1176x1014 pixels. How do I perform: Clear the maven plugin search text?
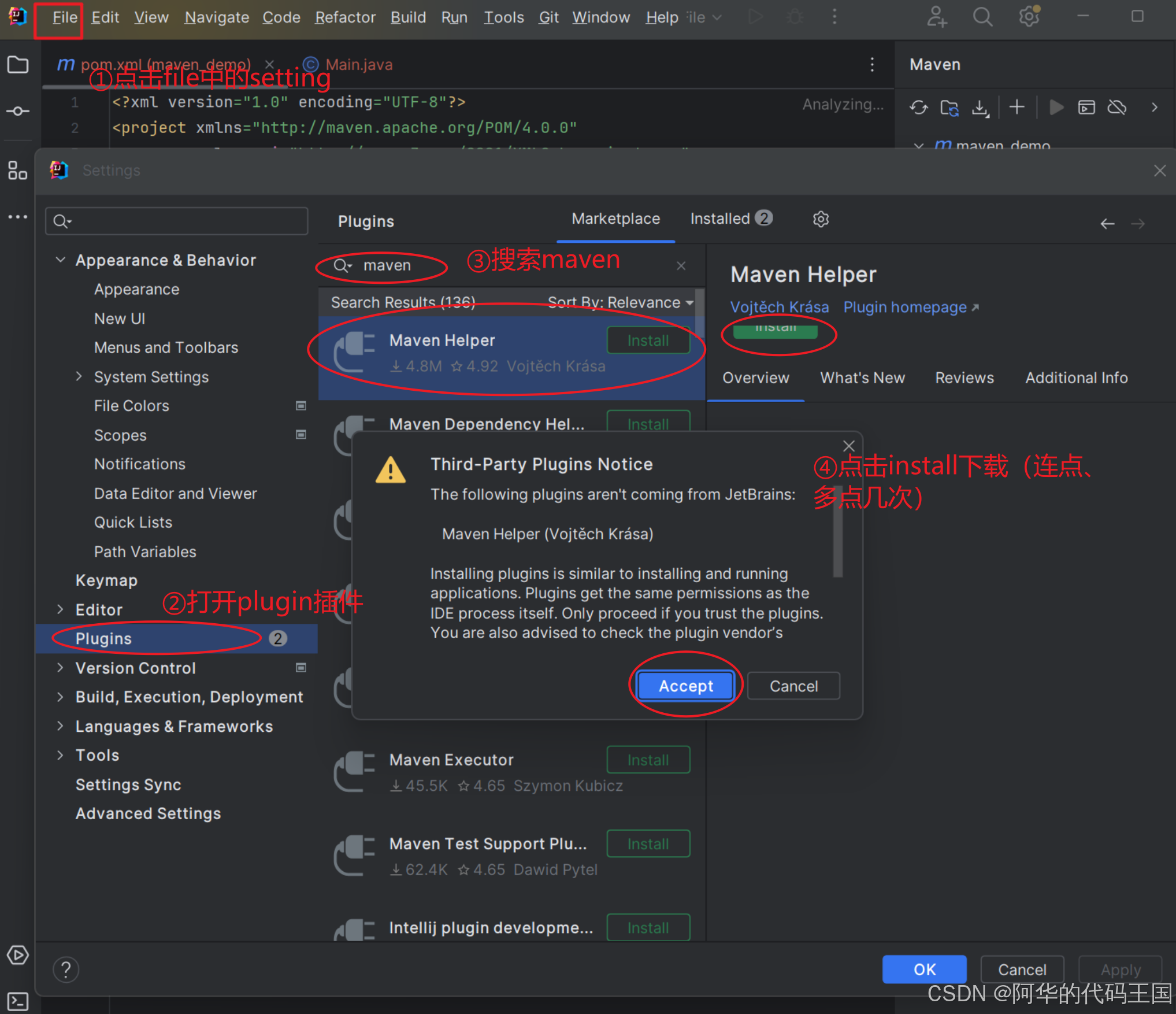(681, 265)
